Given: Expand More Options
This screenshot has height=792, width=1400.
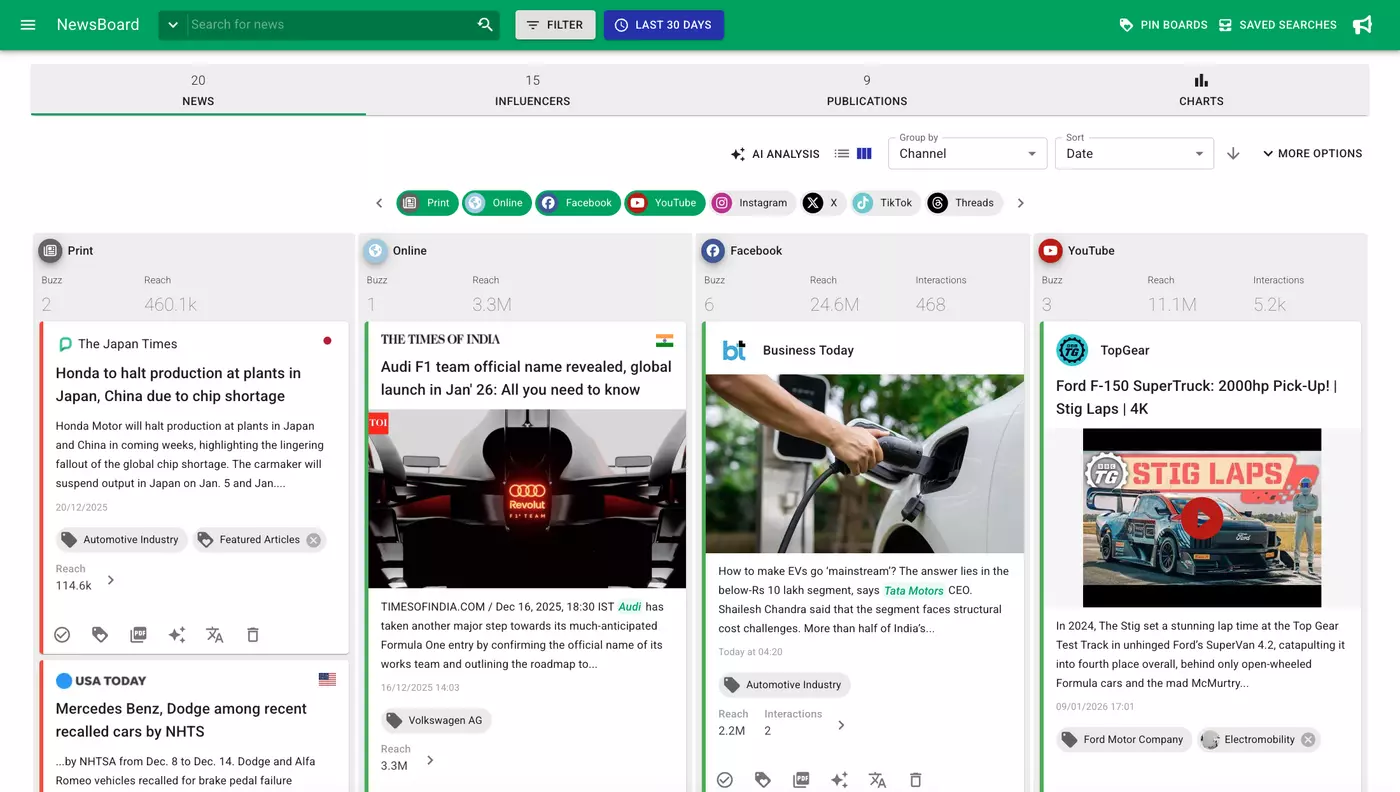Looking at the screenshot, I should point(1312,154).
